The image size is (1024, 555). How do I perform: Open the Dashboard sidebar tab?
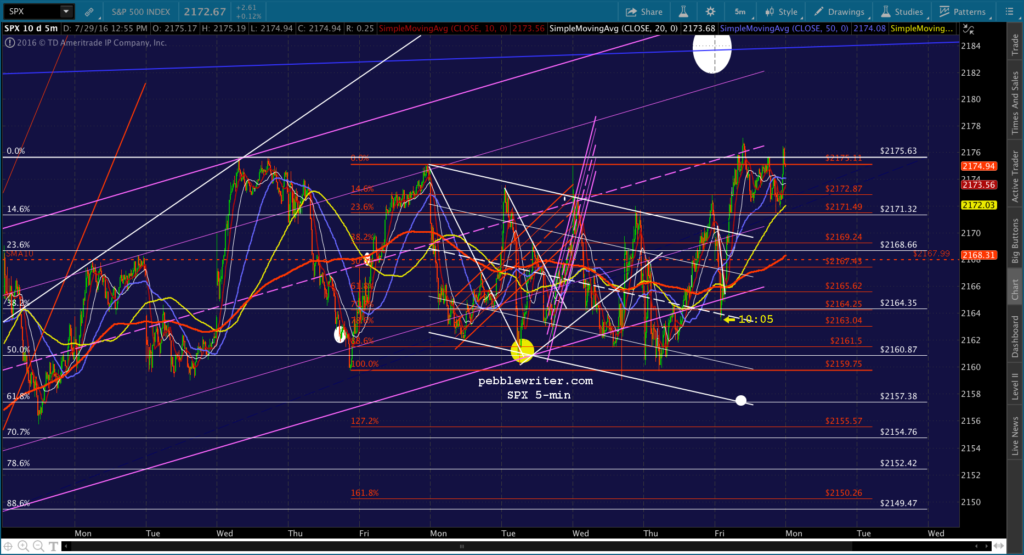pos(1015,337)
